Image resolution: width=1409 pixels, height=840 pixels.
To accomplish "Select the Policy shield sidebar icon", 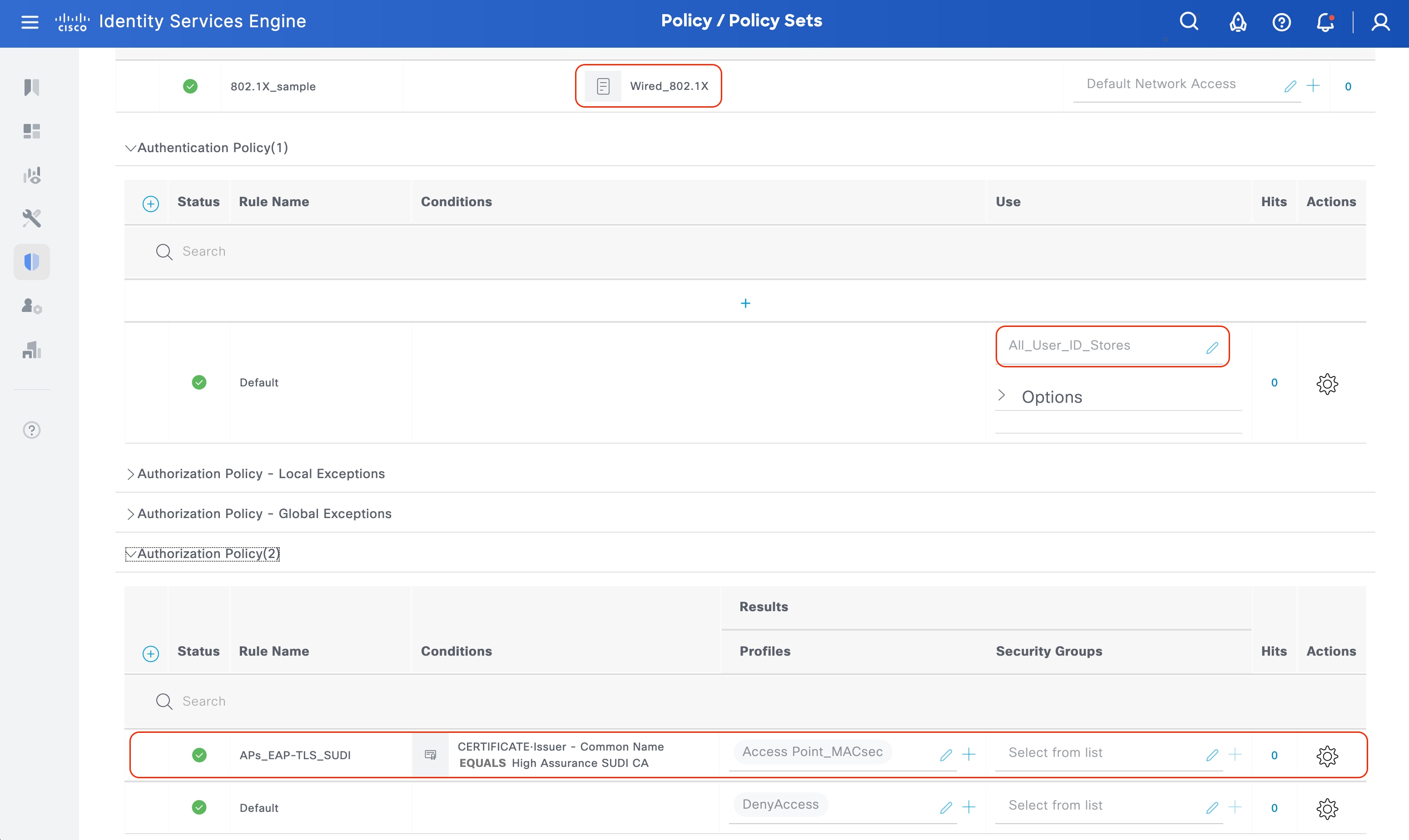I will [32, 262].
